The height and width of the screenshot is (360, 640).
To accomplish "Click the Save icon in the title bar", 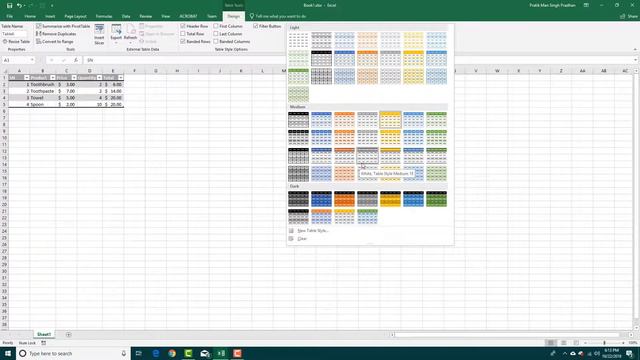I will [x=9, y=5].
